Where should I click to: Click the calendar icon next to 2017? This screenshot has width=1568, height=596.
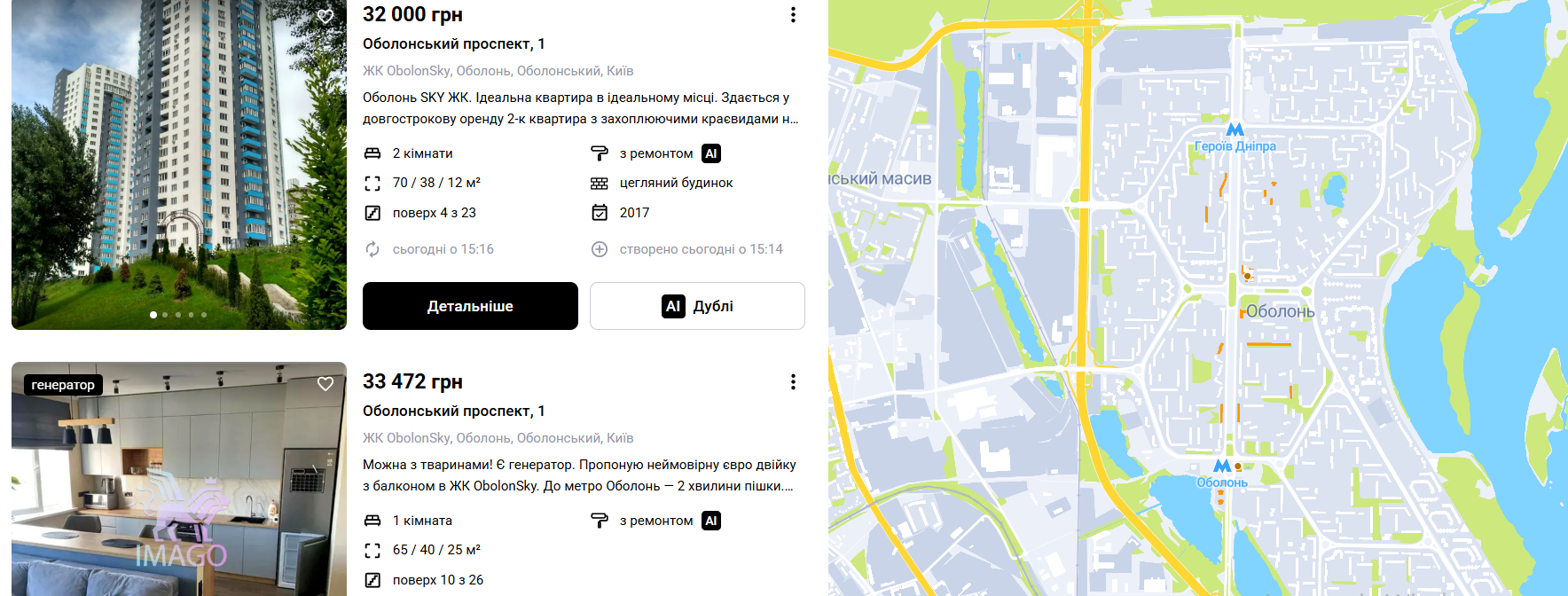[x=600, y=213]
